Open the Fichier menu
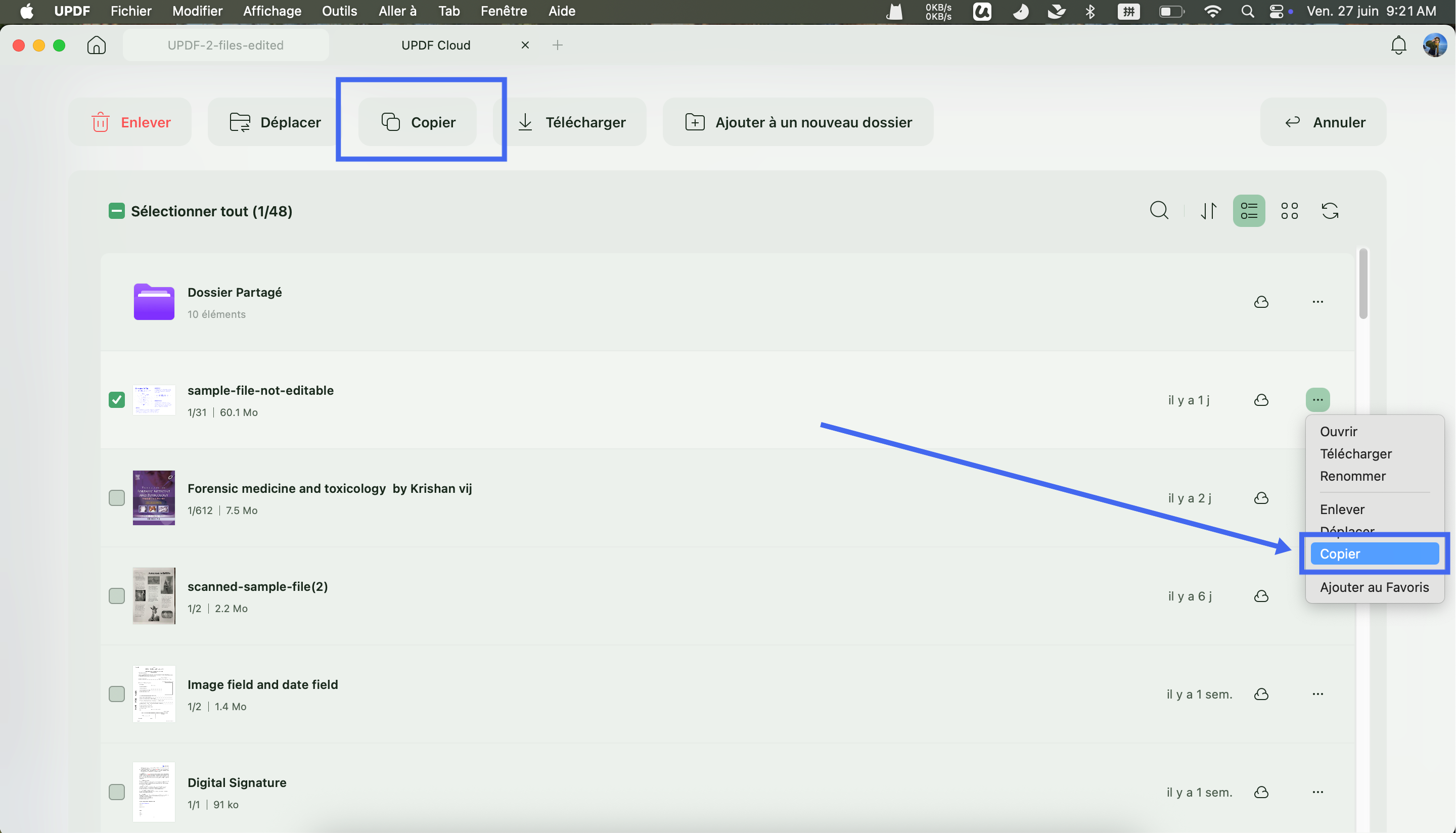 click(131, 12)
